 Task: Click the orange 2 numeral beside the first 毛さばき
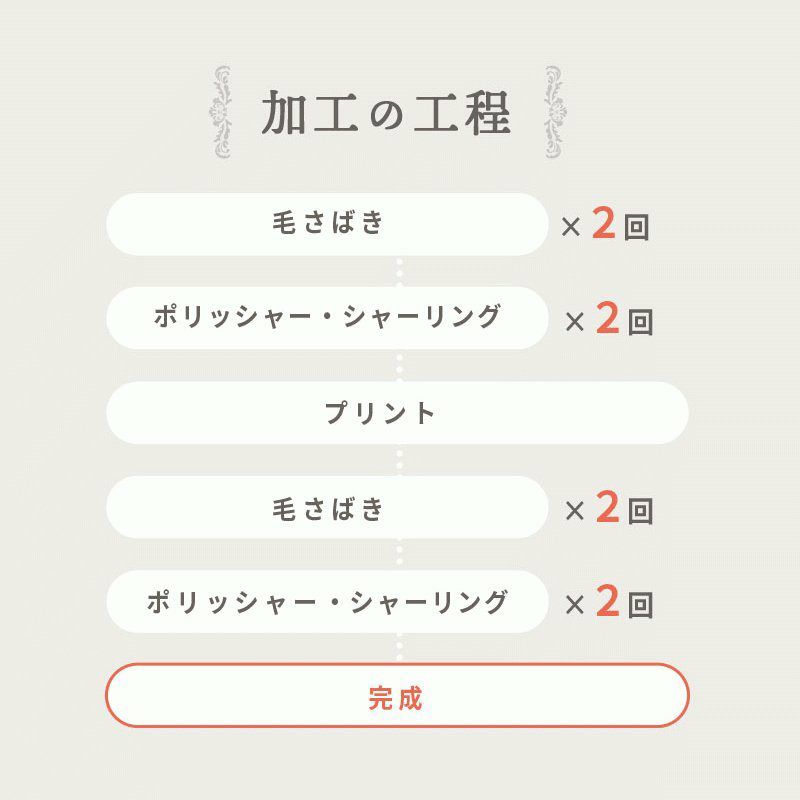(603, 225)
